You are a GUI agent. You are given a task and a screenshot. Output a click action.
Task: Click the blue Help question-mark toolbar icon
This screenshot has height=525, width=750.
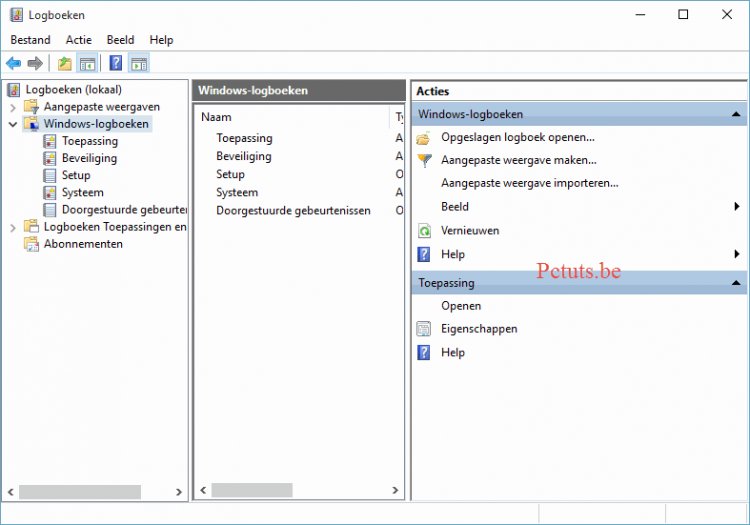point(116,63)
